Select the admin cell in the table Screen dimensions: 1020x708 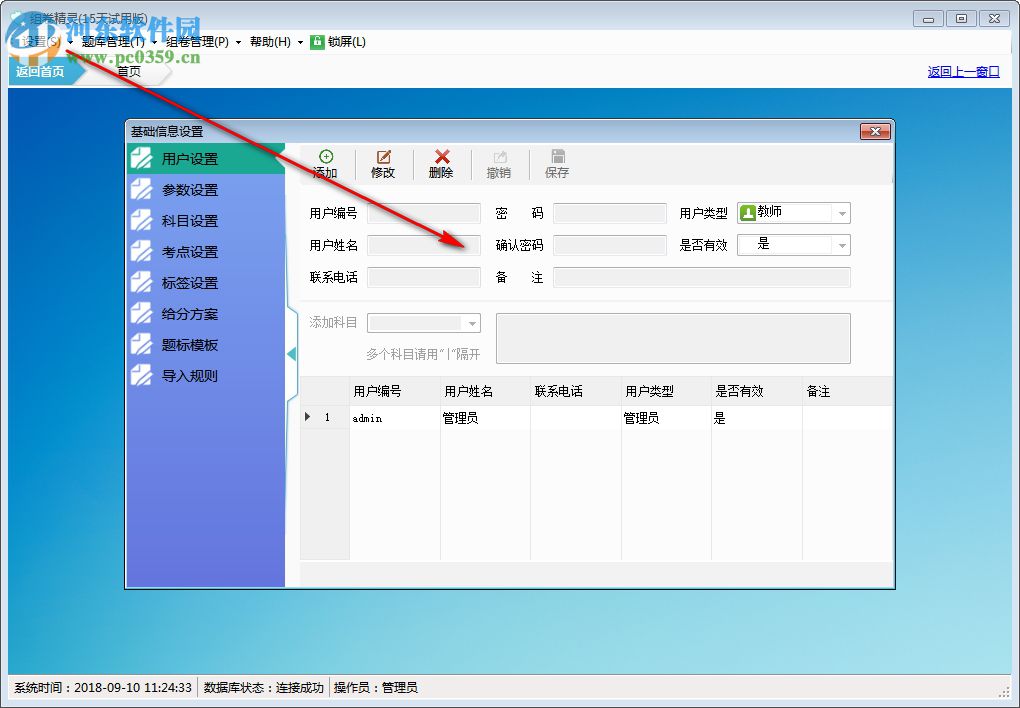coord(395,418)
